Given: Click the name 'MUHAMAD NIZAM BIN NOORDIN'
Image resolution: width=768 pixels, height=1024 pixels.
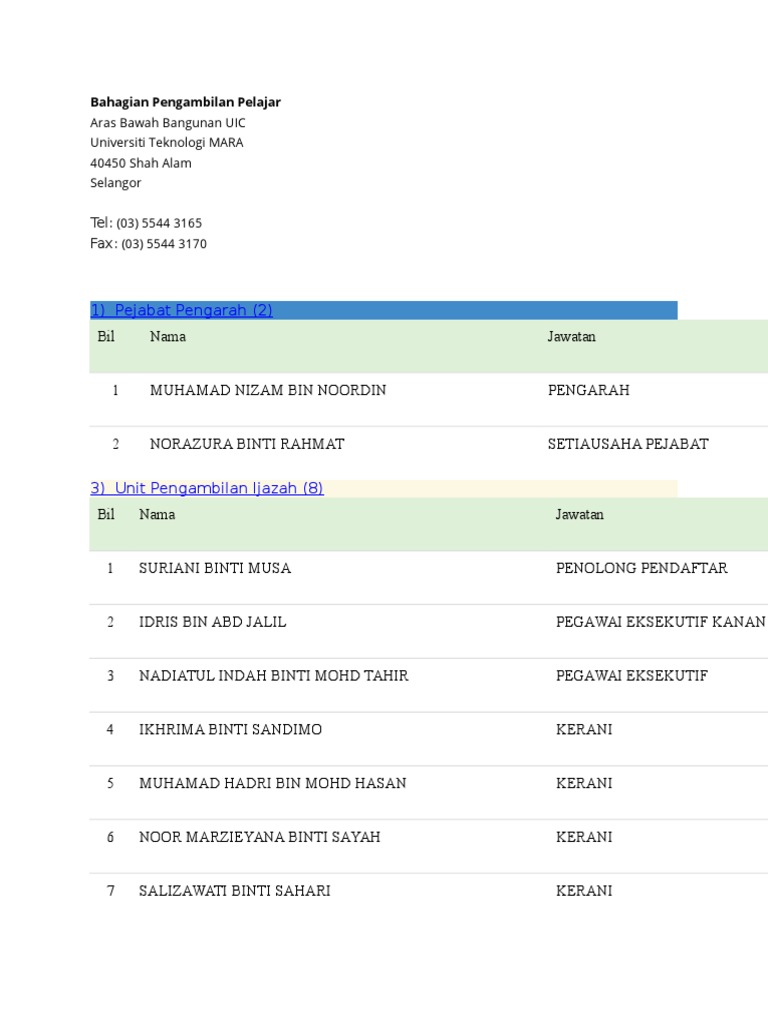Looking at the screenshot, I should coord(268,390).
